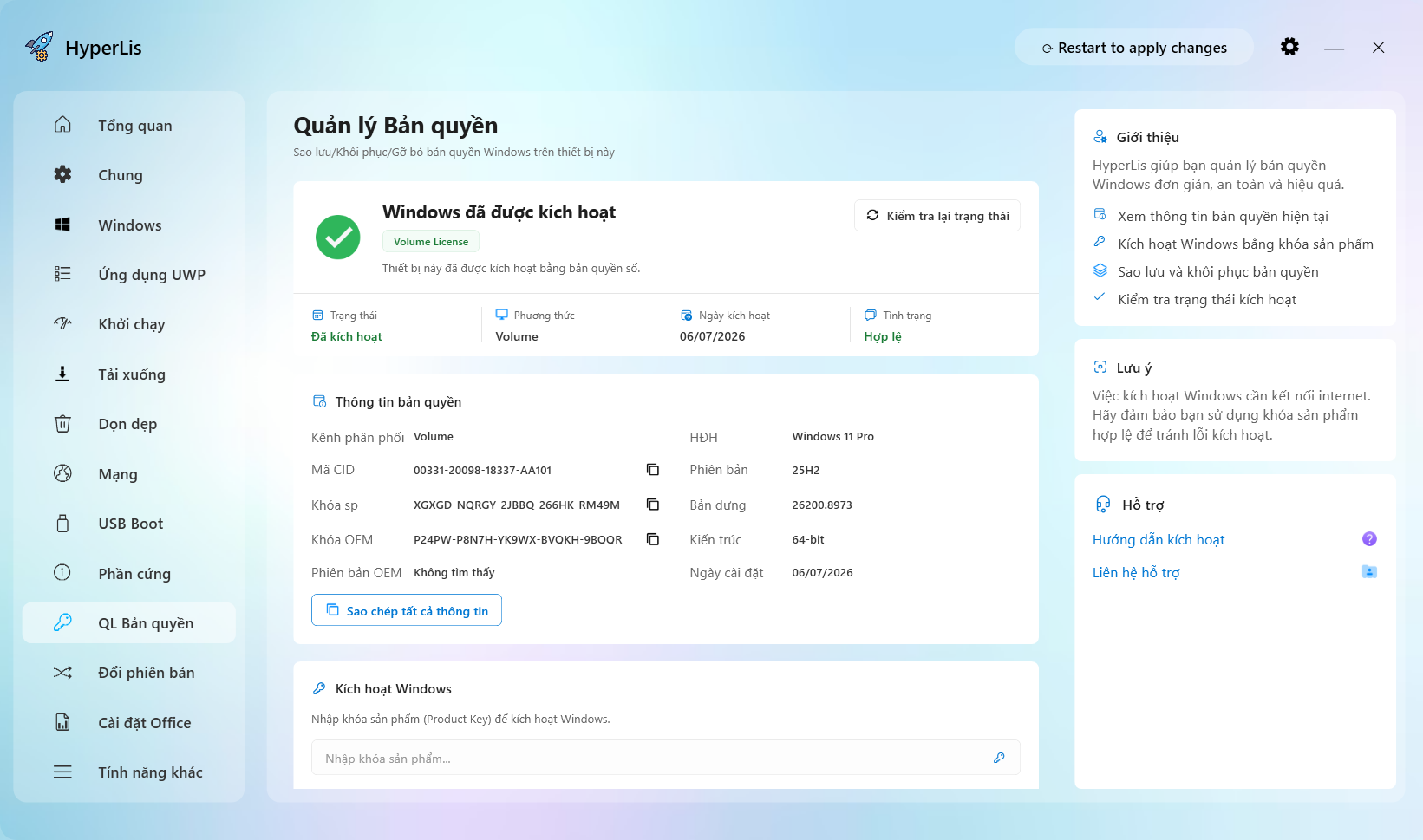Show Phần cứng information

[x=129, y=573]
